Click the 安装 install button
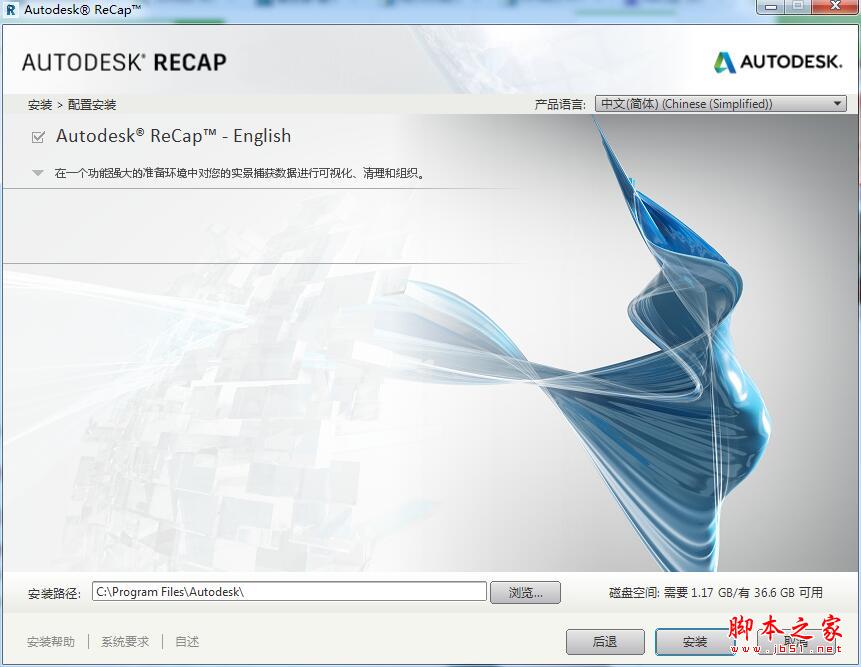Viewport: 861px width, 667px height. [x=695, y=641]
